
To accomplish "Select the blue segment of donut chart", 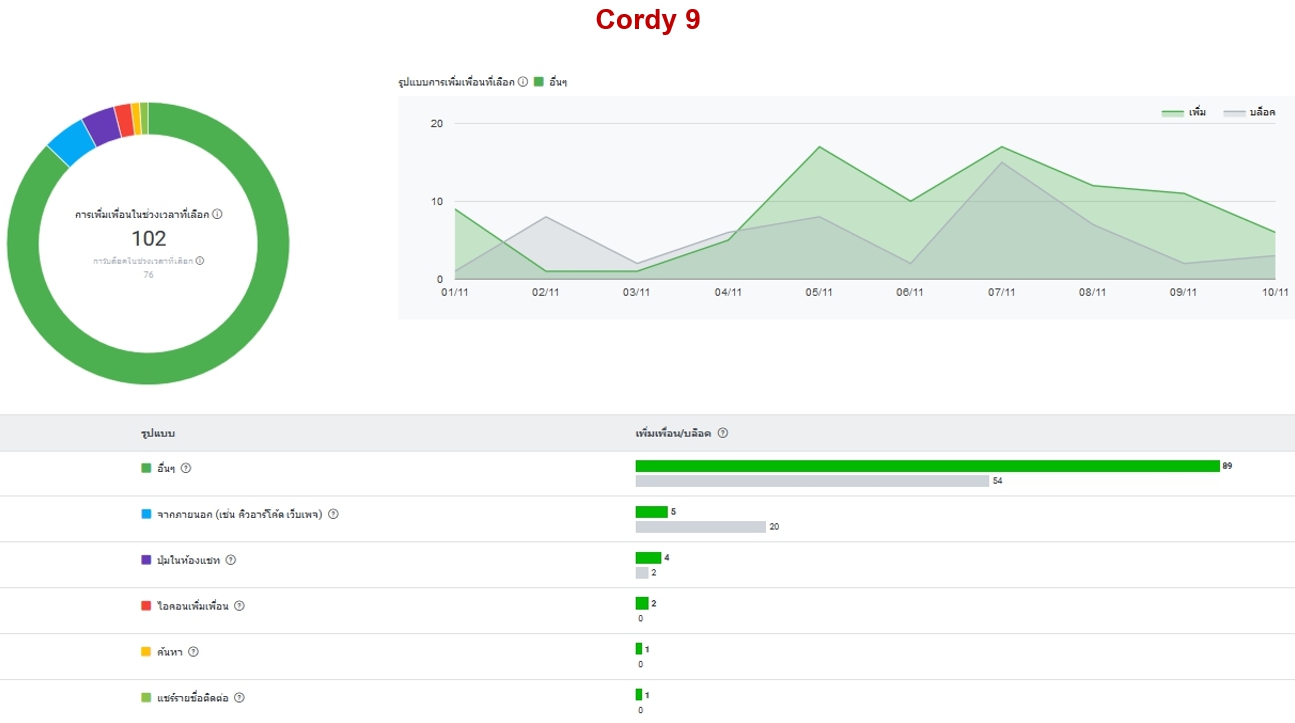I will [71, 143].
